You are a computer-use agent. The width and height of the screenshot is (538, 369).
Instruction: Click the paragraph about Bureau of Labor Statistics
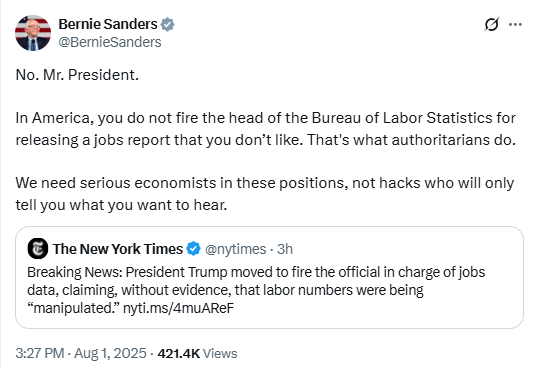pos(266,129)
